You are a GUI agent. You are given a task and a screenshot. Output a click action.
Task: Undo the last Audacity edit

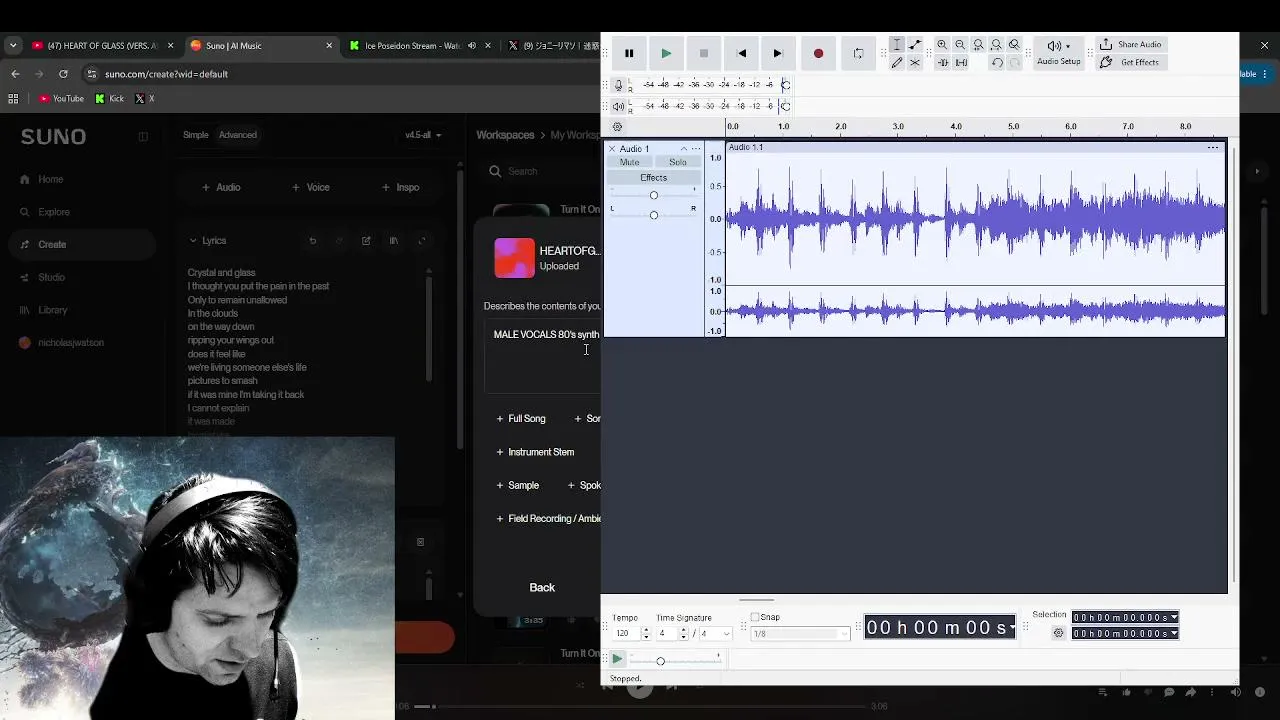pyautogui.click(x=997, y=62)
